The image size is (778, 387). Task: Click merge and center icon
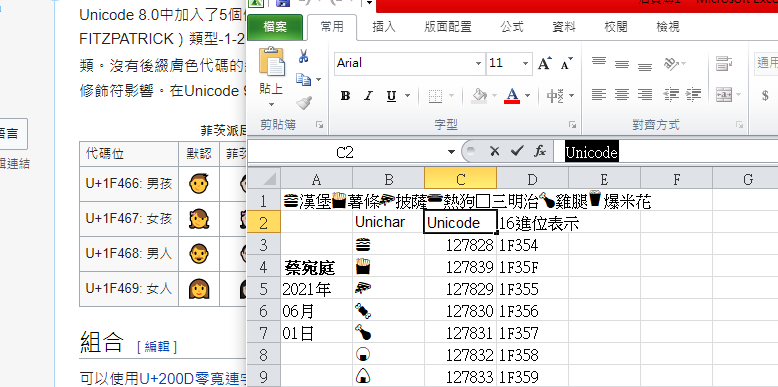[724, 94]
